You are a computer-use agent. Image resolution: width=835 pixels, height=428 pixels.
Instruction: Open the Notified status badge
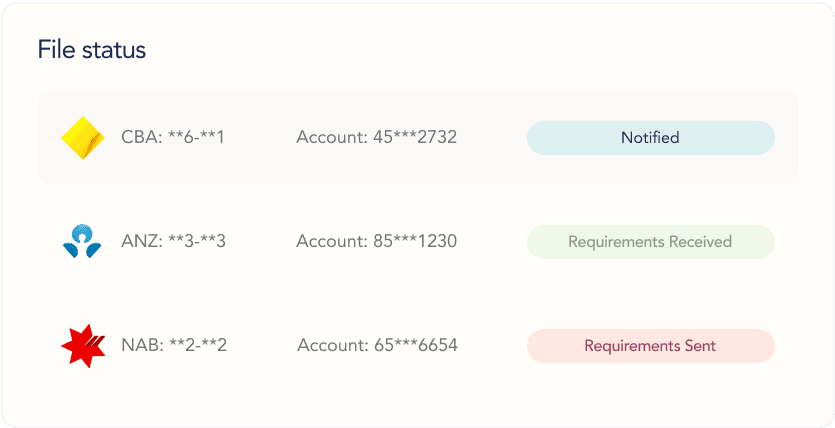(x=650, y=138)
